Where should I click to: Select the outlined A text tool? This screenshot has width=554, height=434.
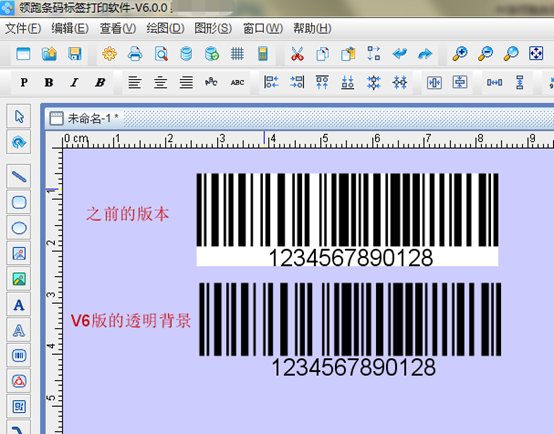pyautogui.click(x=19, y=330)
